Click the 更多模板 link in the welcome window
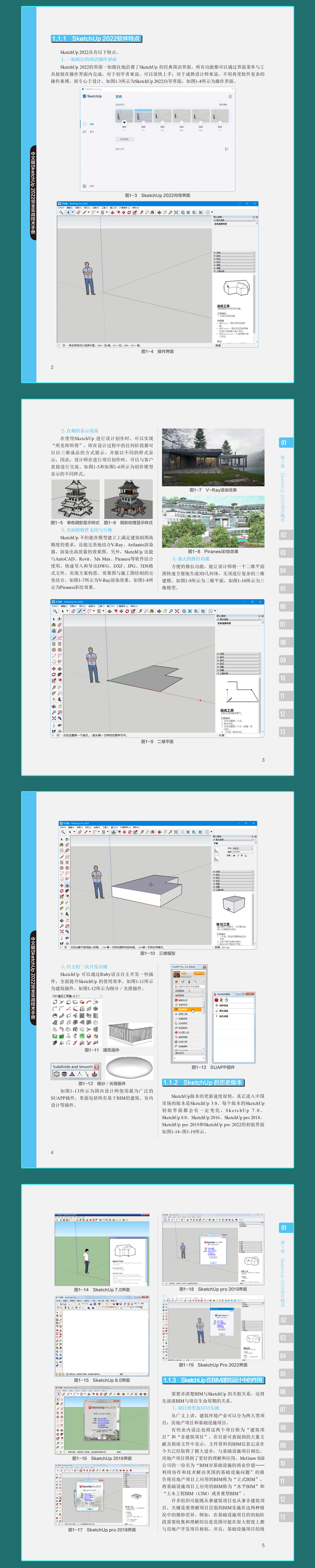Image resolution: width=315 pixels, height=1568 pixels. pos(223,105)
